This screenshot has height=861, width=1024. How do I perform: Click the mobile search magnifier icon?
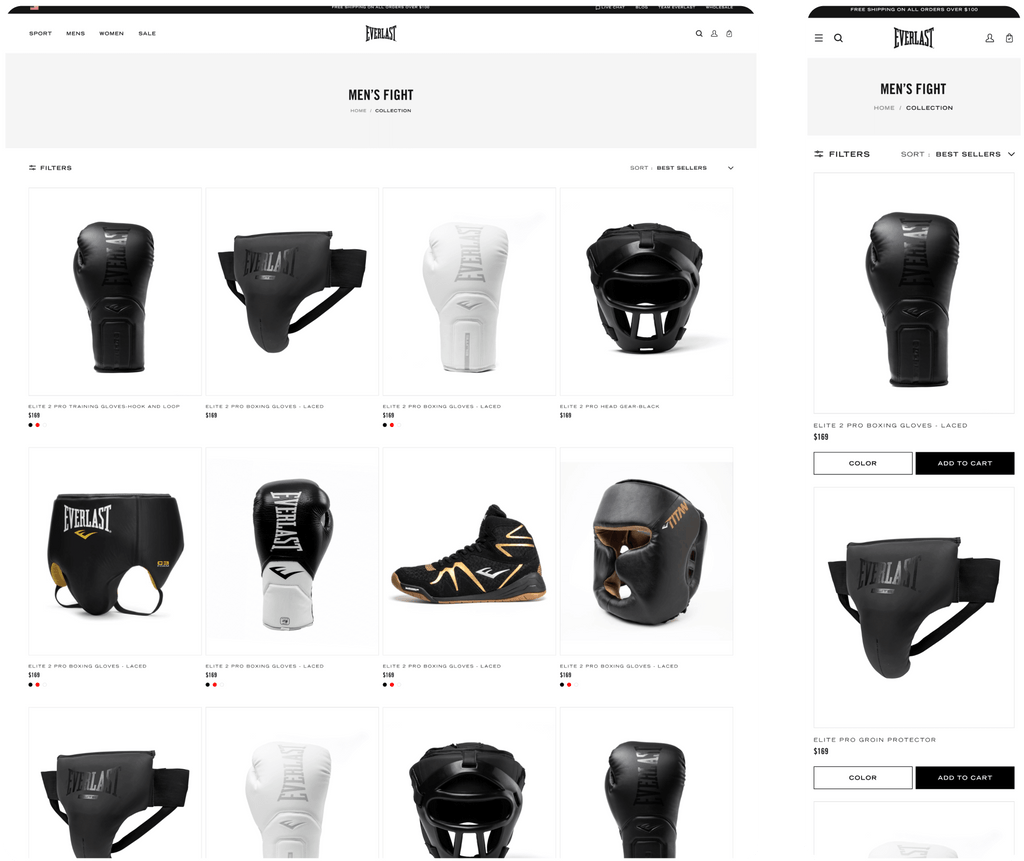(x=838, y=38)
